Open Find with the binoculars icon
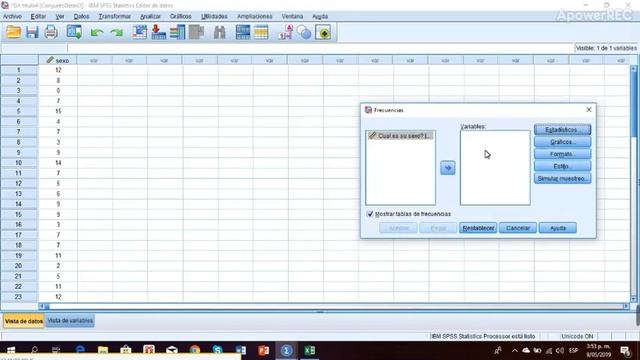 click(220, 32)
